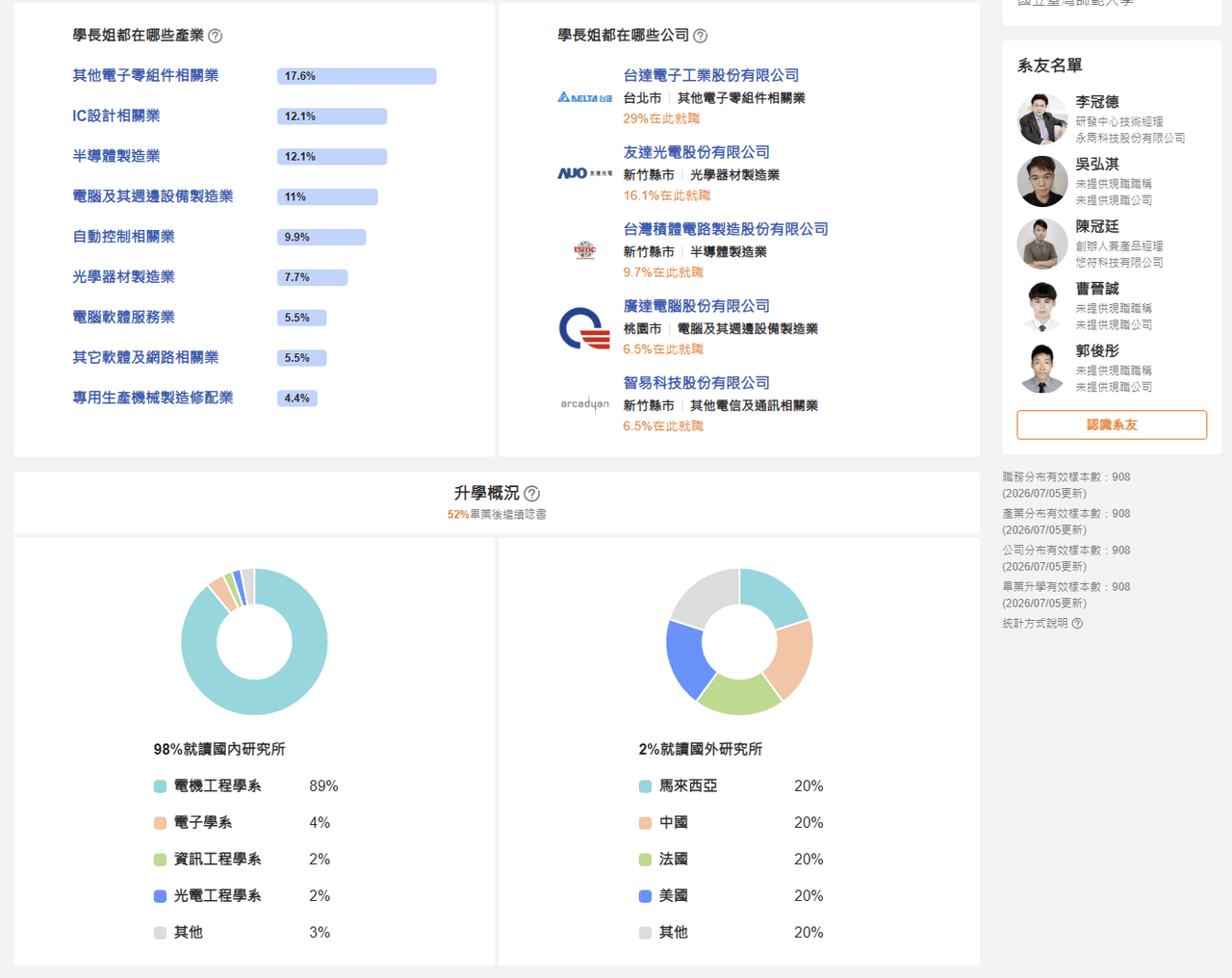Open 李冠德's profile photo

point(1042,118)
